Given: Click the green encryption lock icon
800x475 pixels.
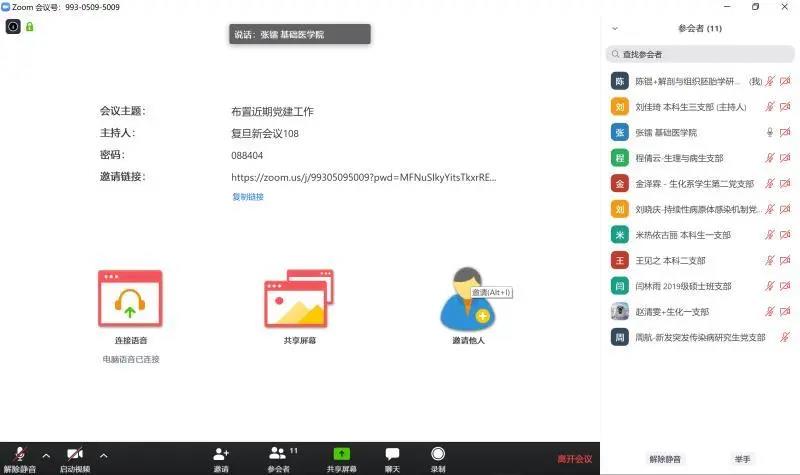Looking at the screenshot, I should click(30, 26).
